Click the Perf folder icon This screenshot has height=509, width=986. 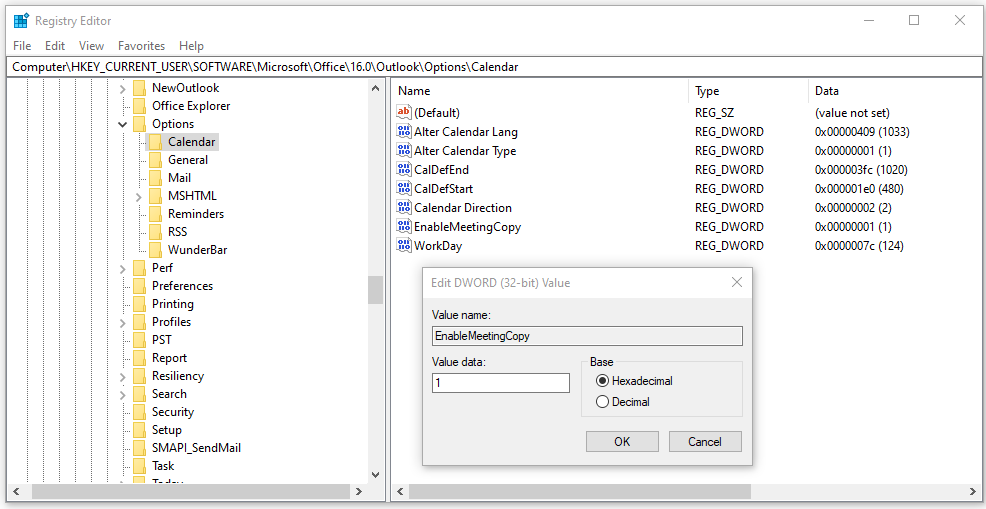(x=140, y=268)
